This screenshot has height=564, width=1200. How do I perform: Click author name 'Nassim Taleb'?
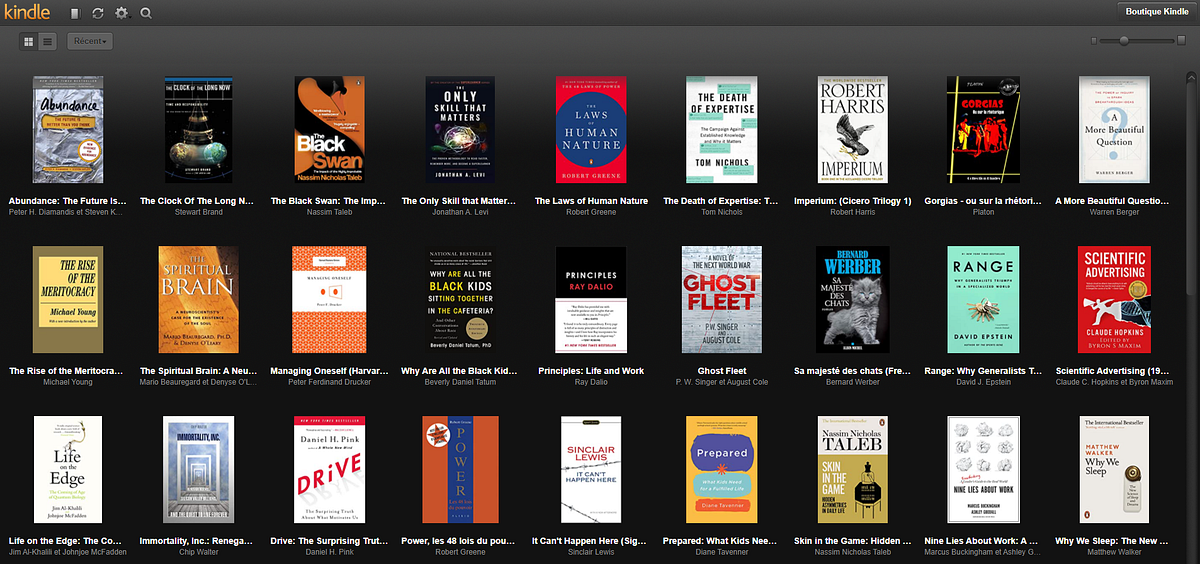click(x=329, y=213)
